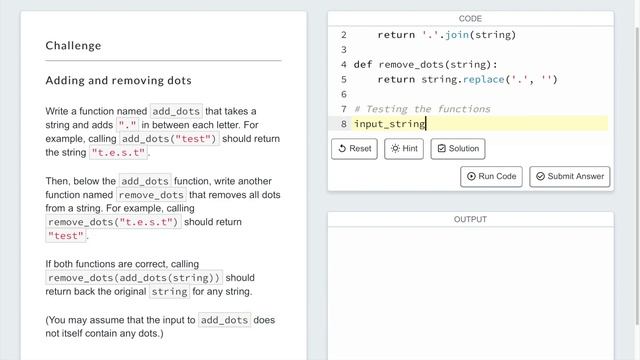Click inside the empty output area

pyautogui.click(x=470, y=293)
